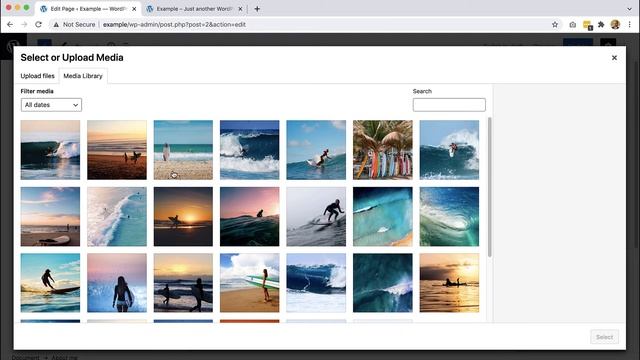Select the dark teal breaking wave thumbnail
Screen dimensions: 640x360
(x=383, y=283)
